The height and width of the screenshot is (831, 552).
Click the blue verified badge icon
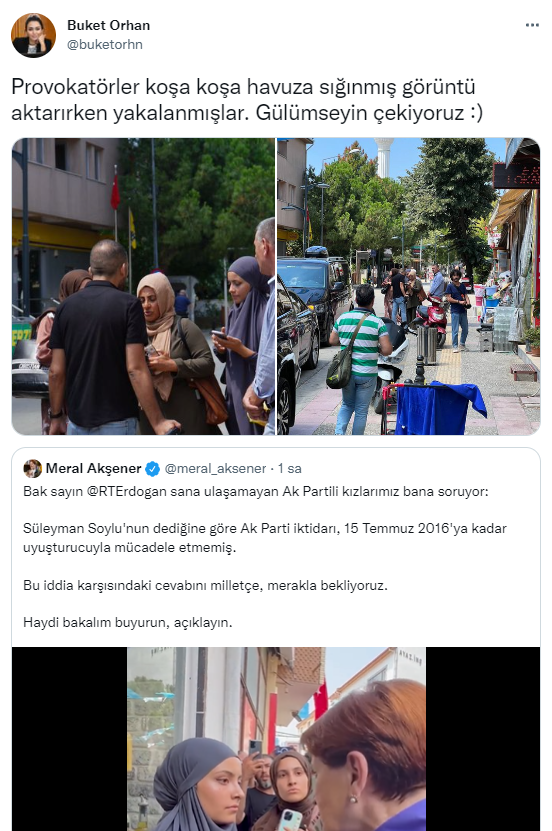click(x=153, y=468)
